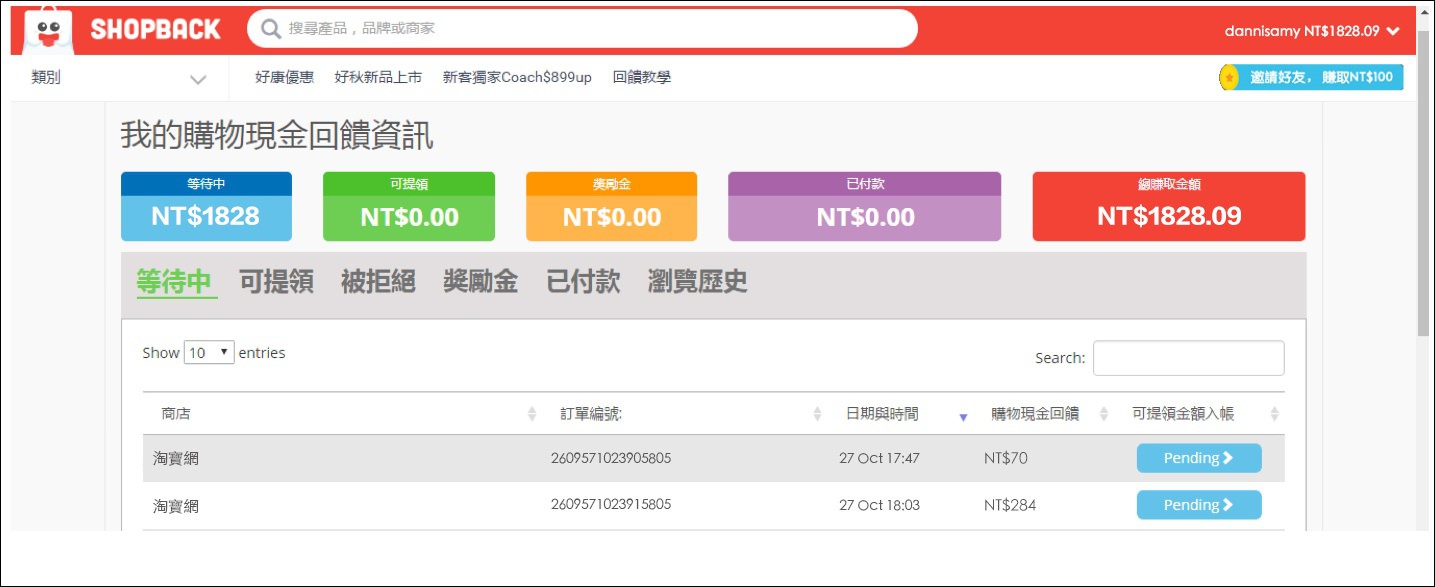Switch to the 已付款 tab
Screen dimensions: 1435x587
coord(583,282)
